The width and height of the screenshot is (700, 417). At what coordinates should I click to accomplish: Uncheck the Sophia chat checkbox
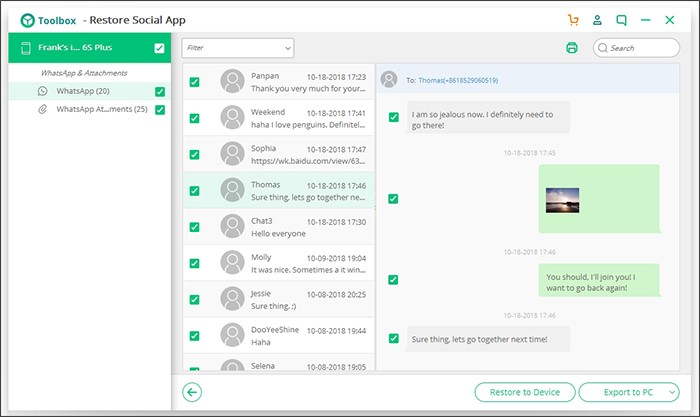[194, 154]
